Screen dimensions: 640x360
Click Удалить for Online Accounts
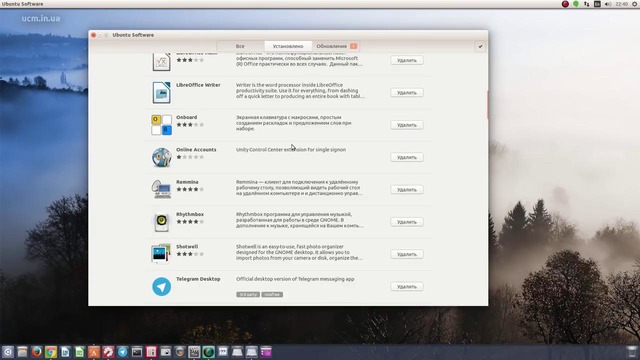click(x=407, y=157)
